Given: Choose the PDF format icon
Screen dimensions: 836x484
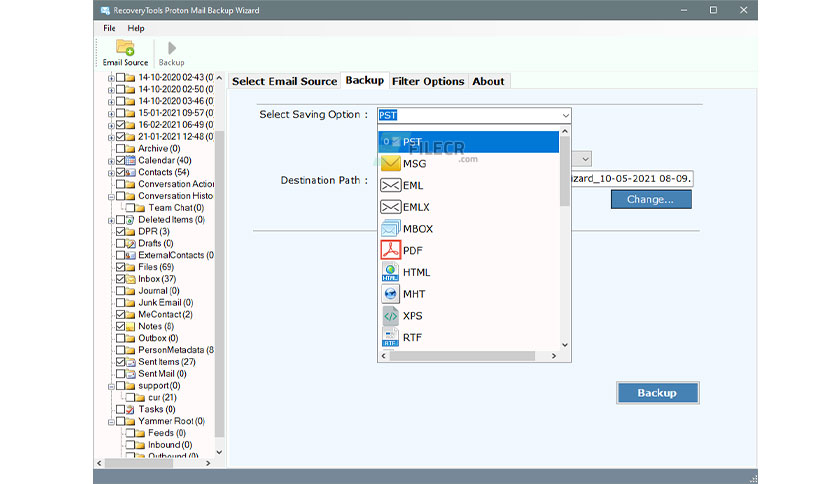Looking at the screenshot, I should tap(390, 251).
